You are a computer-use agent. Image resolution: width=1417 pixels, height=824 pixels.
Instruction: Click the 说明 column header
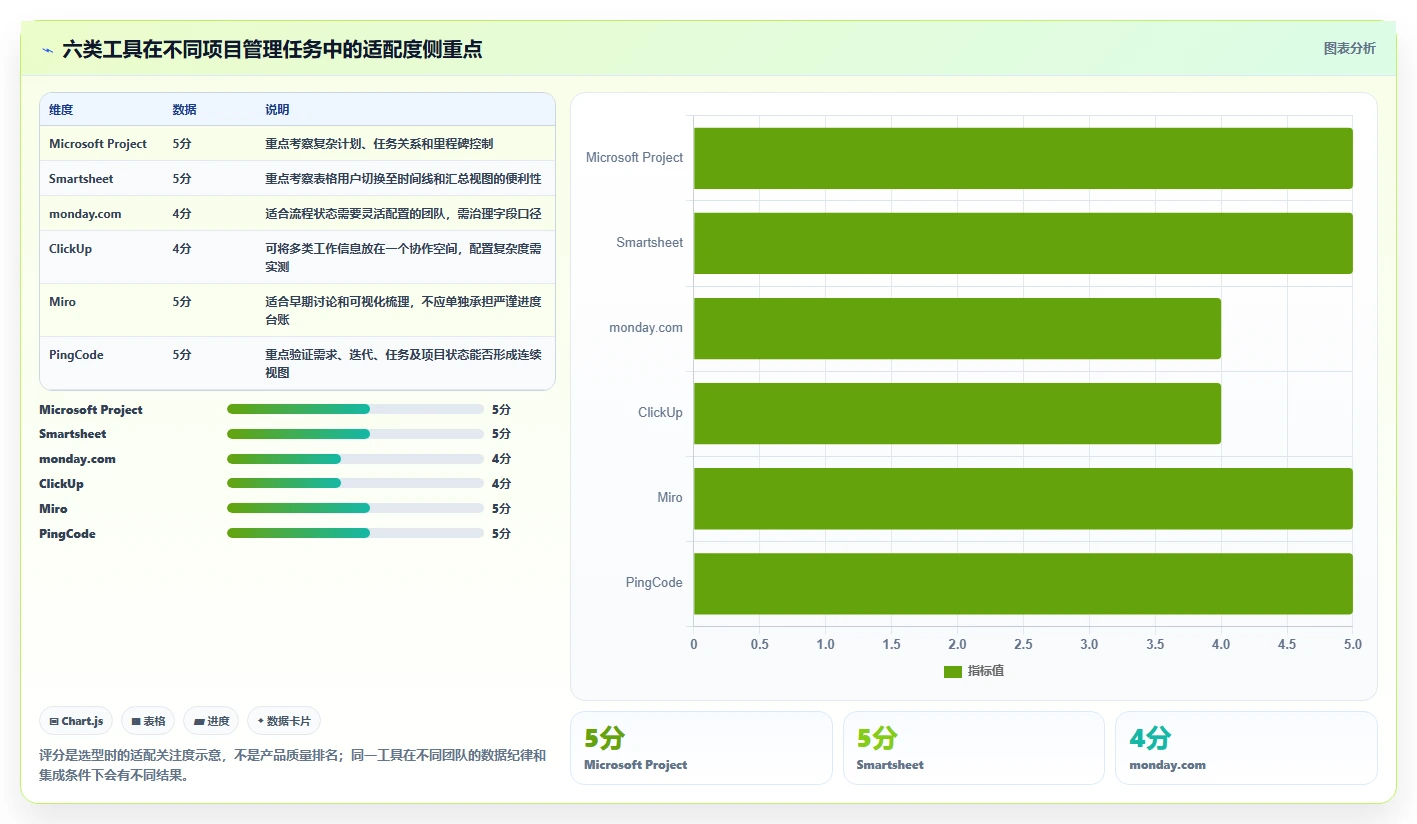[x=277, y=110]
